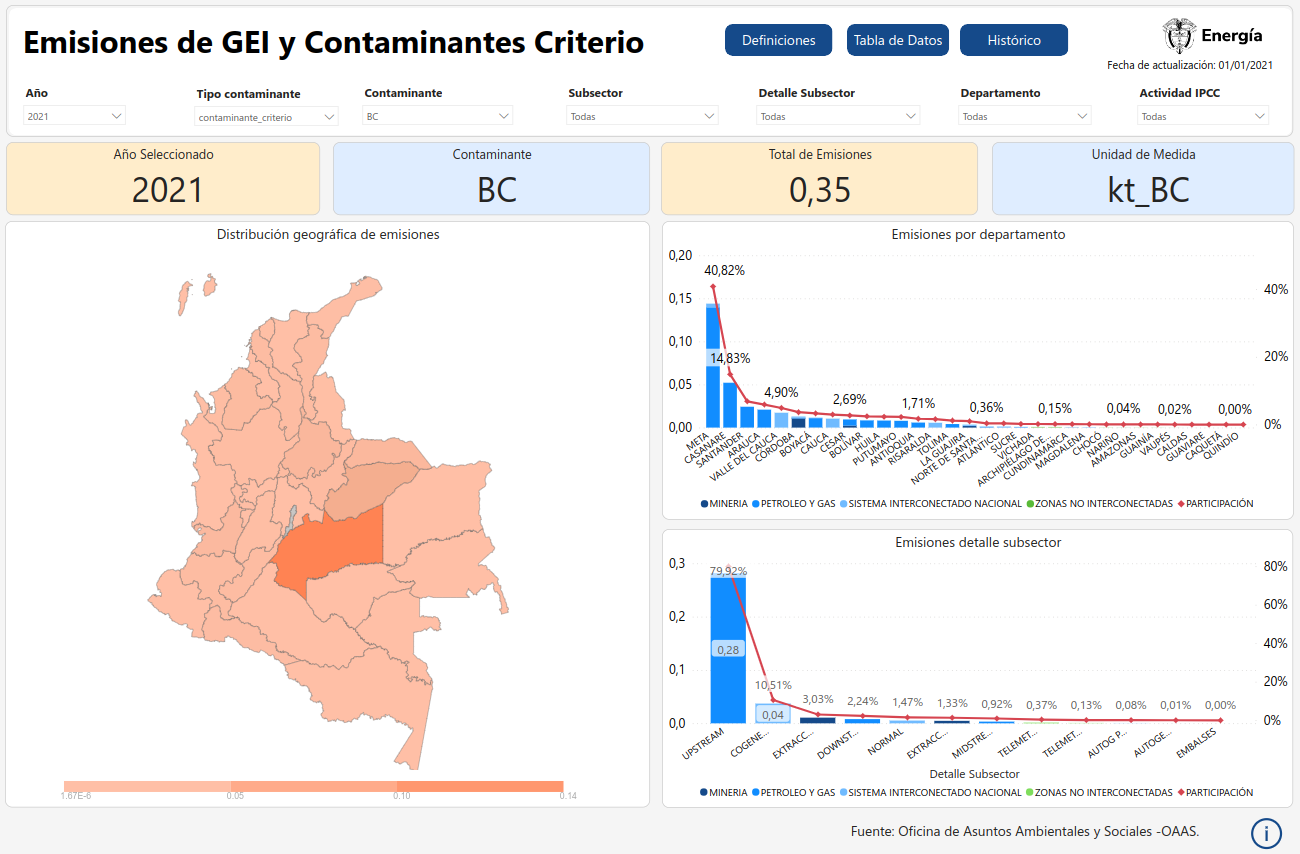Click the 40,82% data label
1300x854 pixels.
click(x=724, y=270)
